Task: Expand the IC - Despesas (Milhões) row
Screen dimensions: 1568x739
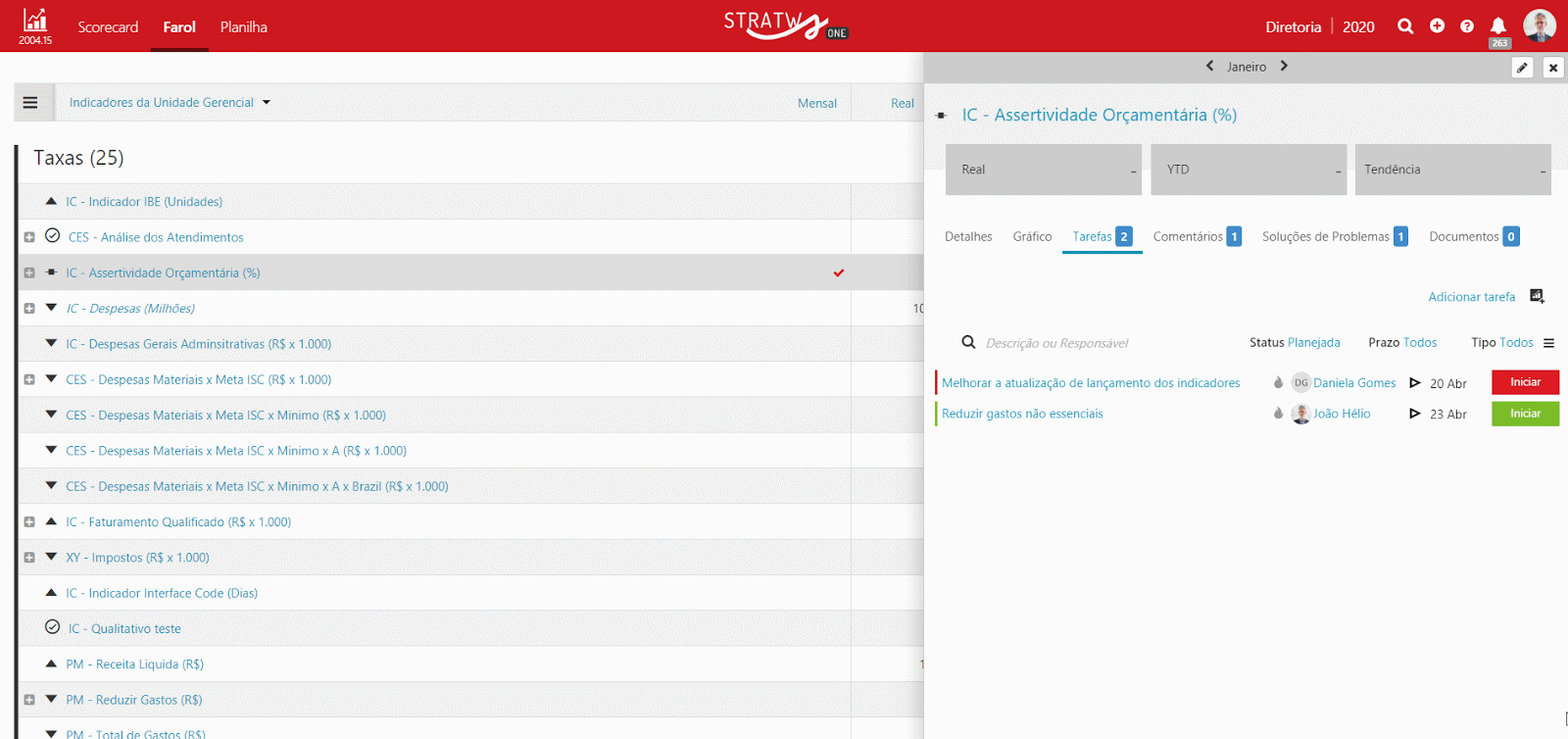Action: point(29,309)
